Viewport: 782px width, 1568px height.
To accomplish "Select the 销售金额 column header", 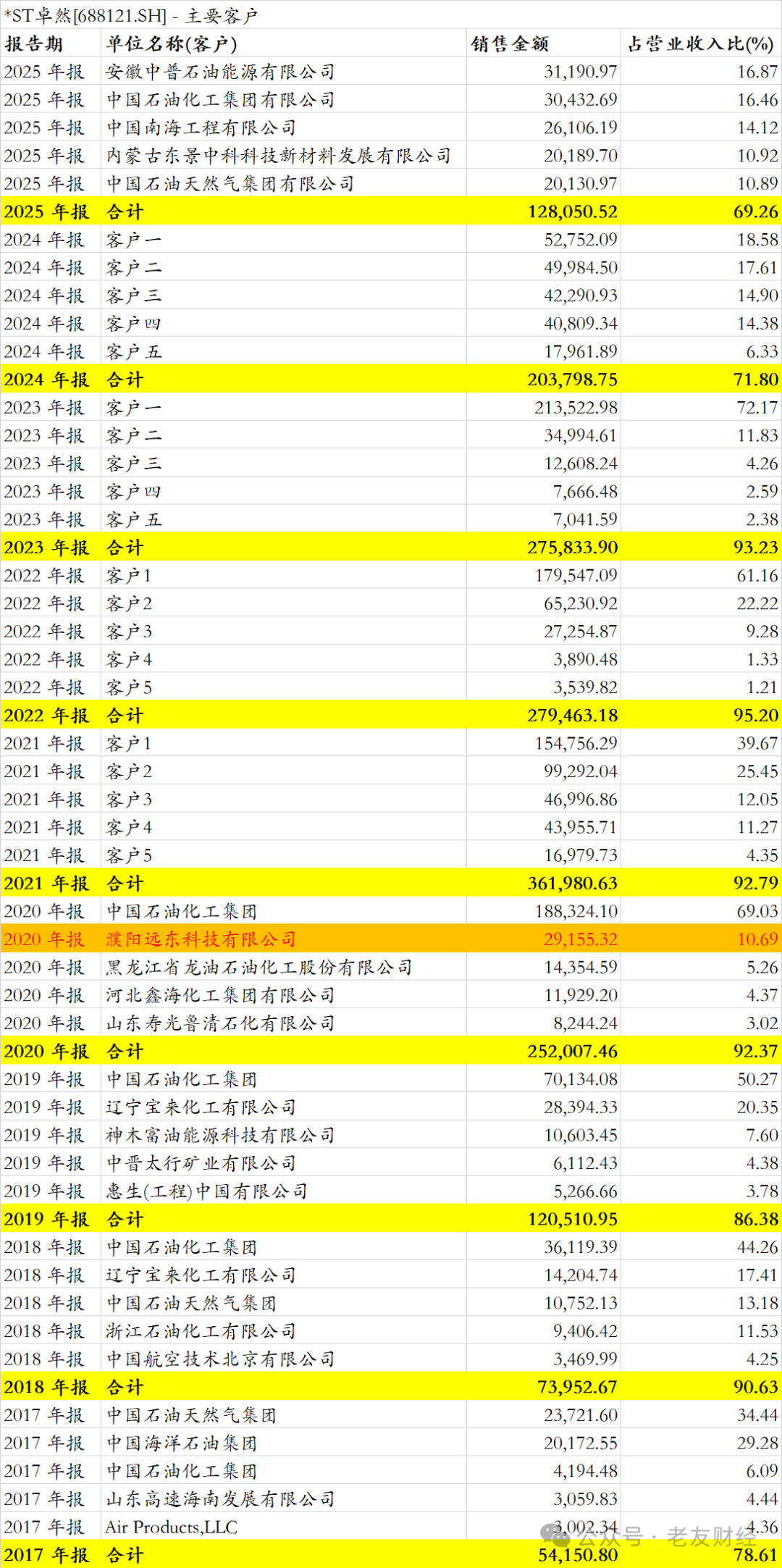I will coord(510,44).
